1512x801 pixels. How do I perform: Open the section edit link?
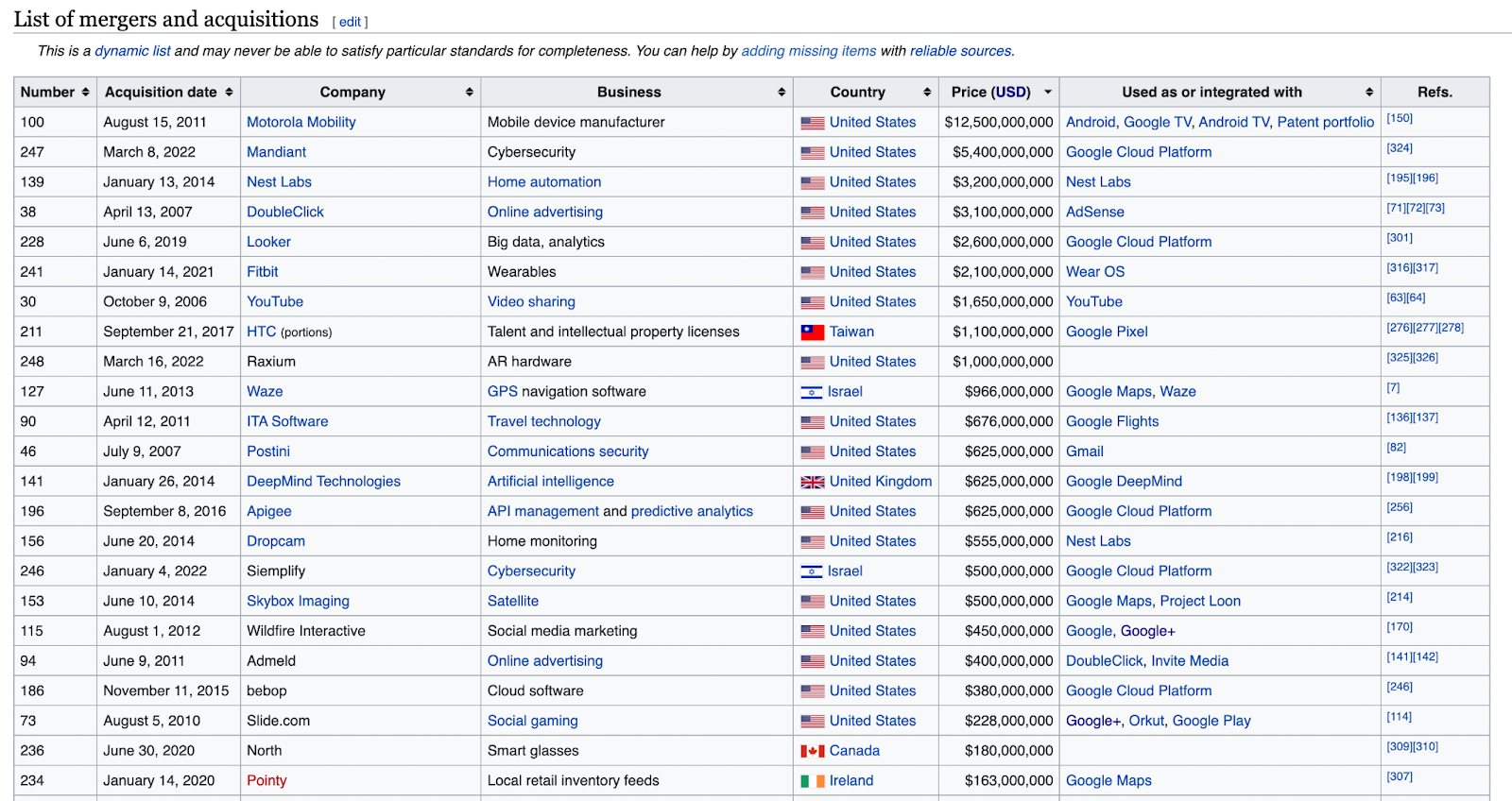(x=351, y=22)
